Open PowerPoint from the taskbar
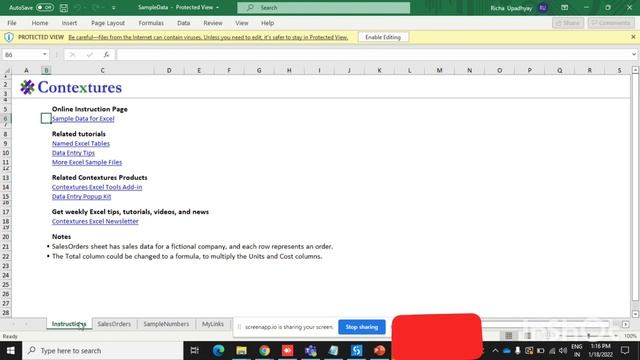 [x=380, y=351]
